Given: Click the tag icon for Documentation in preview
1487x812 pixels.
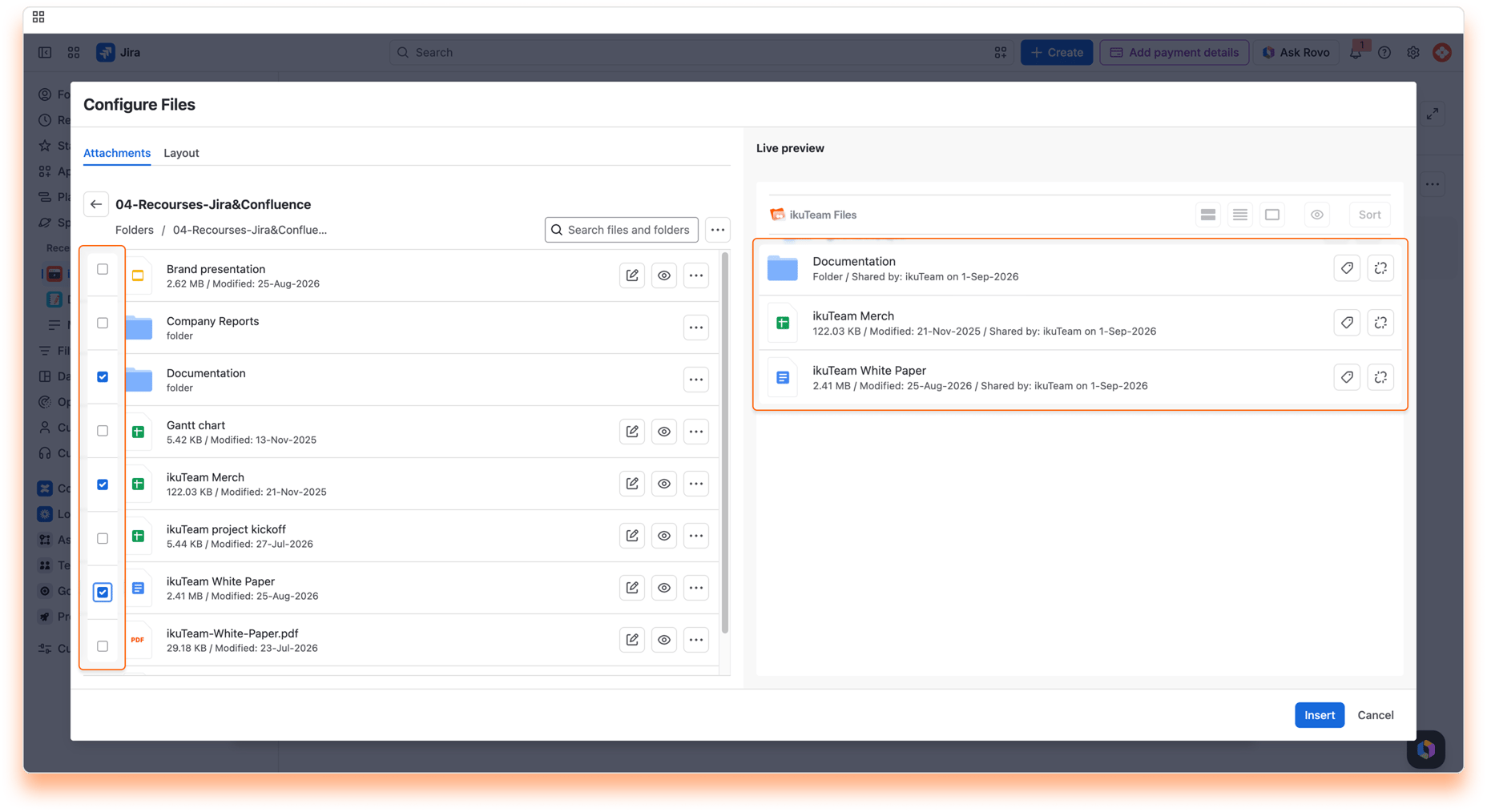Looking at the screenshot, I should (x=1347, y=268).
